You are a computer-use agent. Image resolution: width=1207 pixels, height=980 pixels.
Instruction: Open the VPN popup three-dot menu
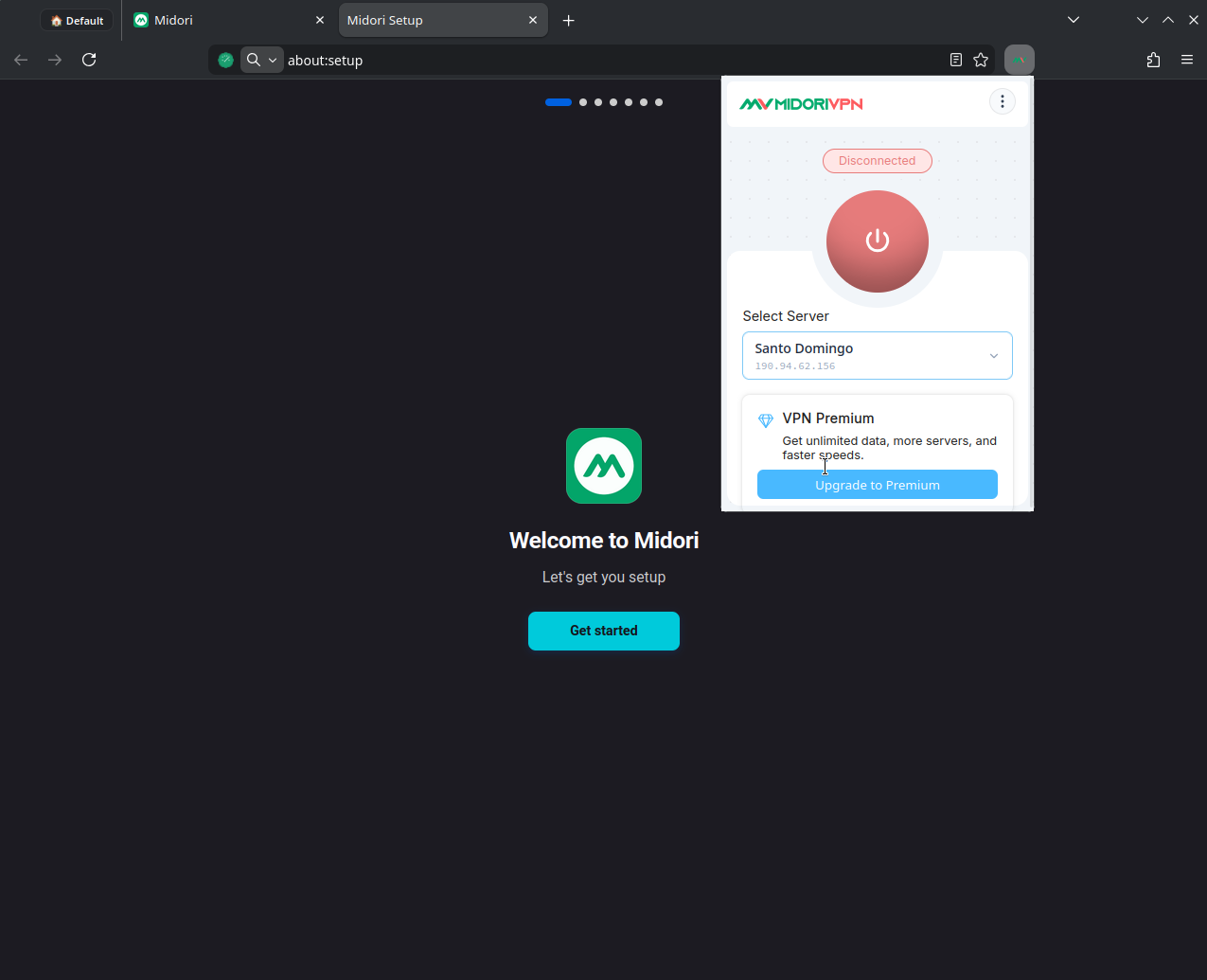click(1002, 101)
